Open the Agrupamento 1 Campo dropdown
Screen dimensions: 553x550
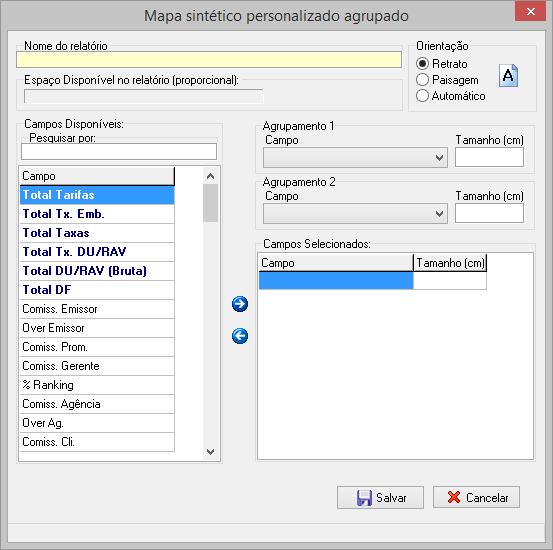tap(355, 157)
